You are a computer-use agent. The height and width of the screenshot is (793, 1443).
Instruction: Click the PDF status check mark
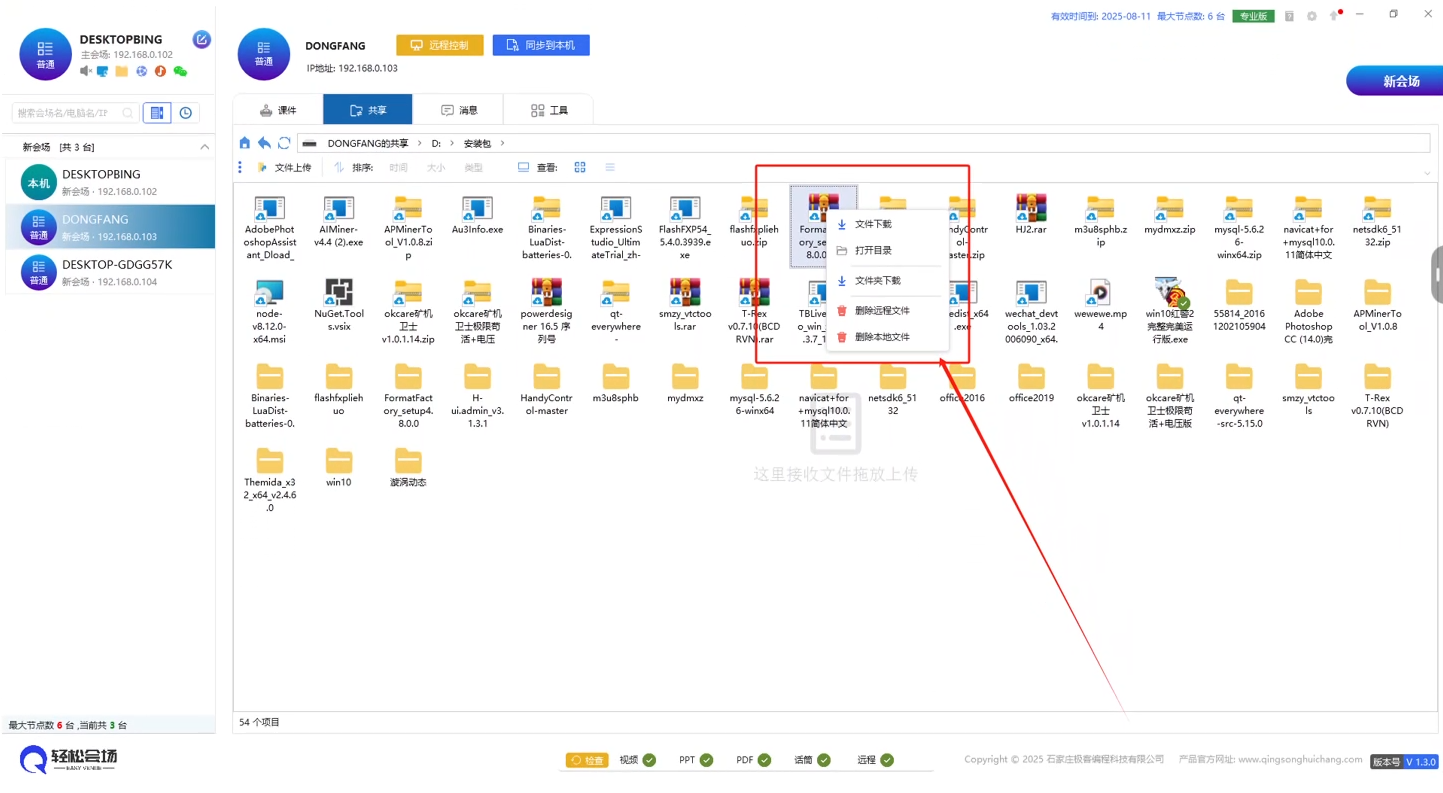pyautogui.click(x=765, y=760)
